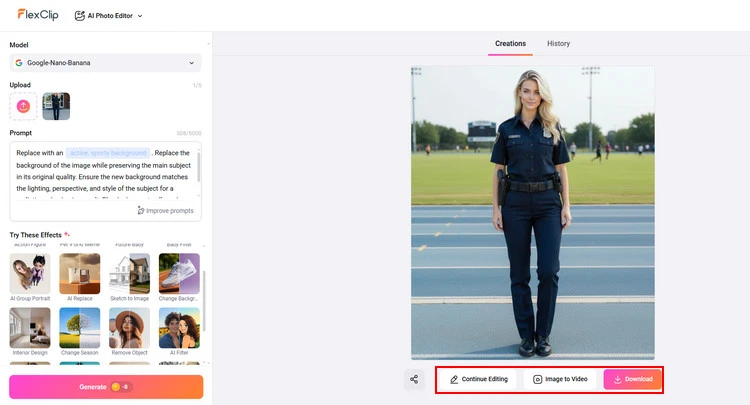The width and height of the screenshot is (750, 405).
Task: Click the pink upload image icon
Action: (23, 106)
